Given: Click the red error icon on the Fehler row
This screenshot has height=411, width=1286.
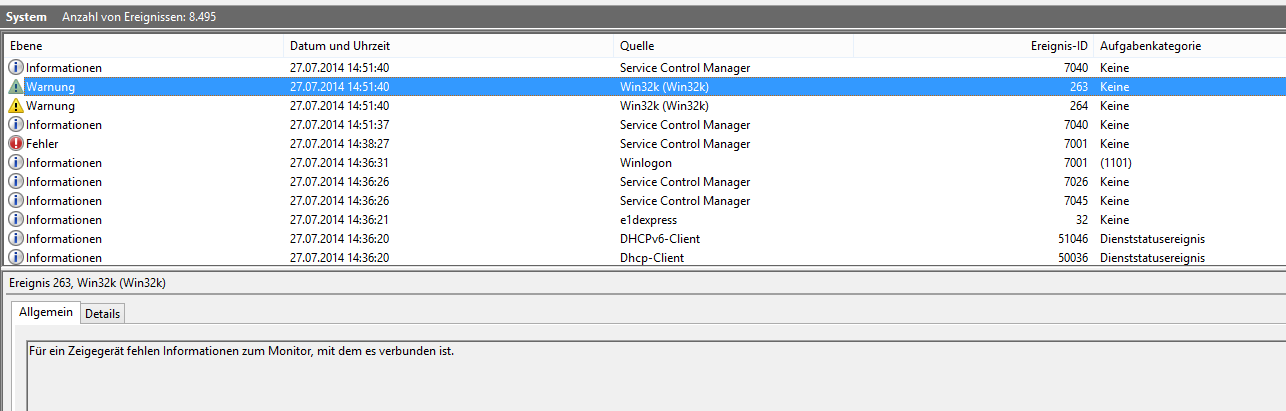Looking at the screenshot, I should pos(15,144).
